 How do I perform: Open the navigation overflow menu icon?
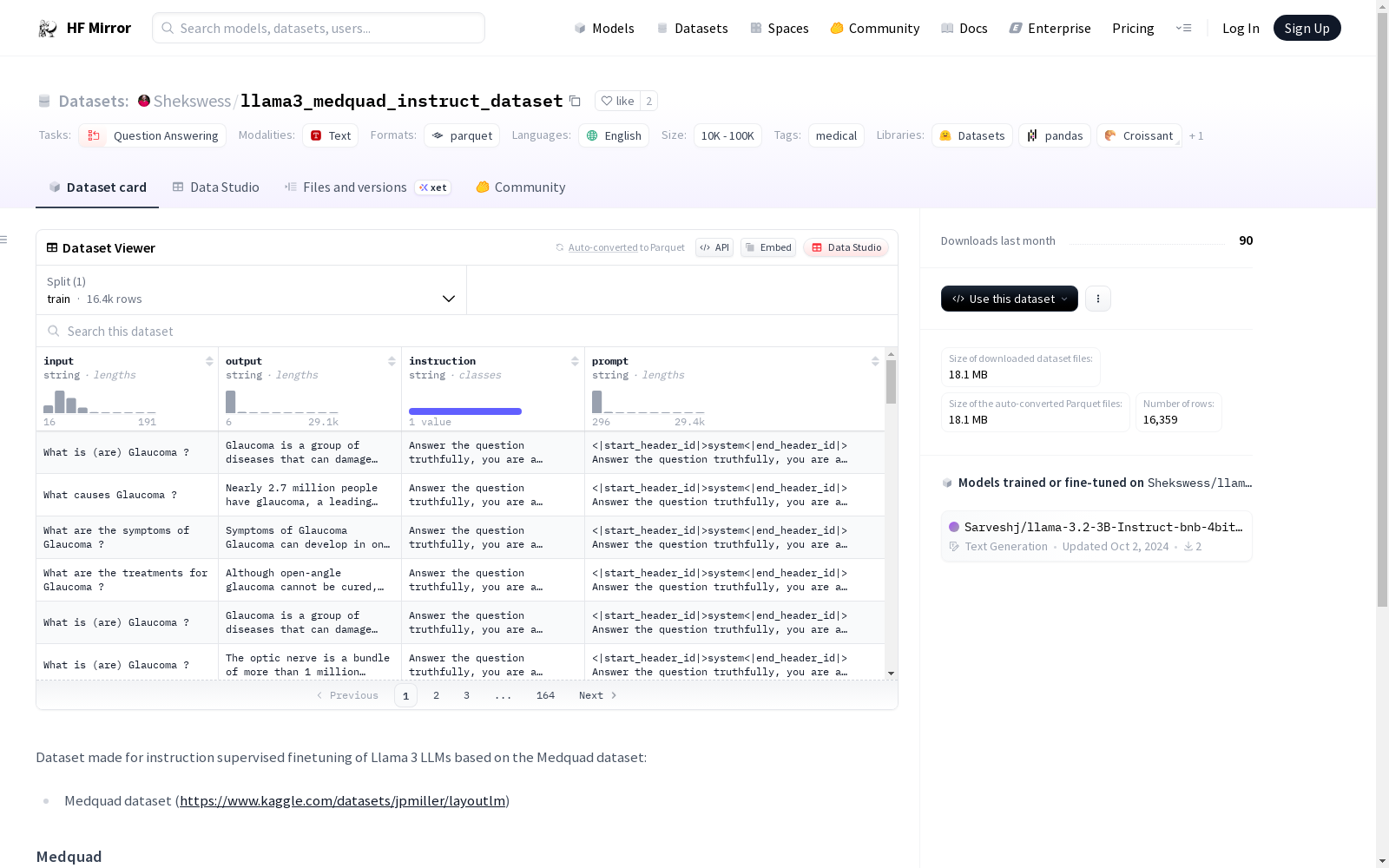(1183, 28)
